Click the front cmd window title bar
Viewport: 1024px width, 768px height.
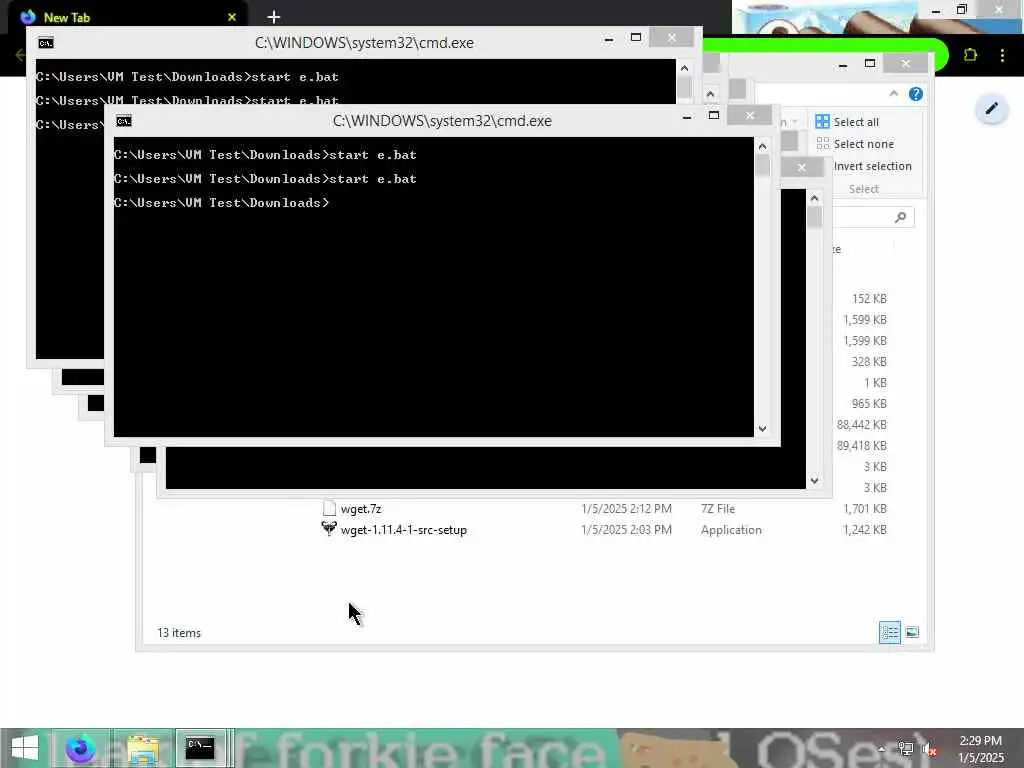tap(442, 121)
